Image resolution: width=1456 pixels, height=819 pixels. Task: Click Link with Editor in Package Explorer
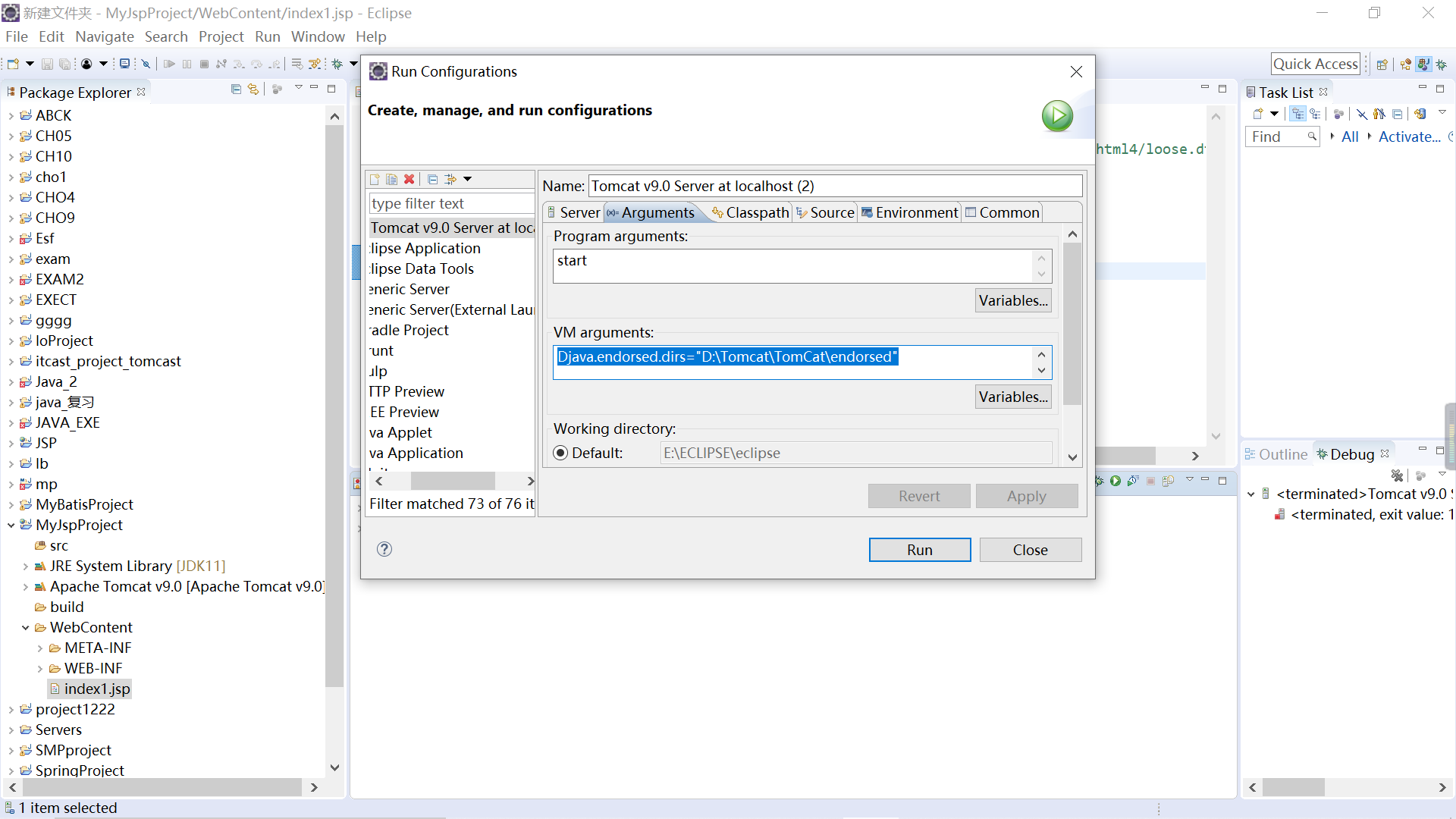coord(253,89)
